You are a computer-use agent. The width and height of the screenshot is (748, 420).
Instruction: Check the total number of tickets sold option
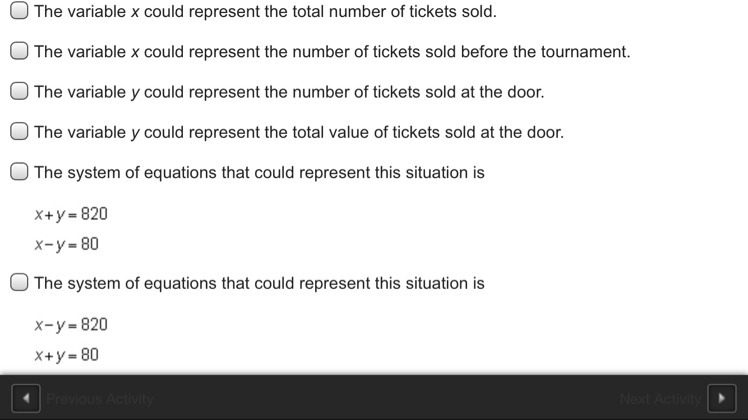point(19,10)
